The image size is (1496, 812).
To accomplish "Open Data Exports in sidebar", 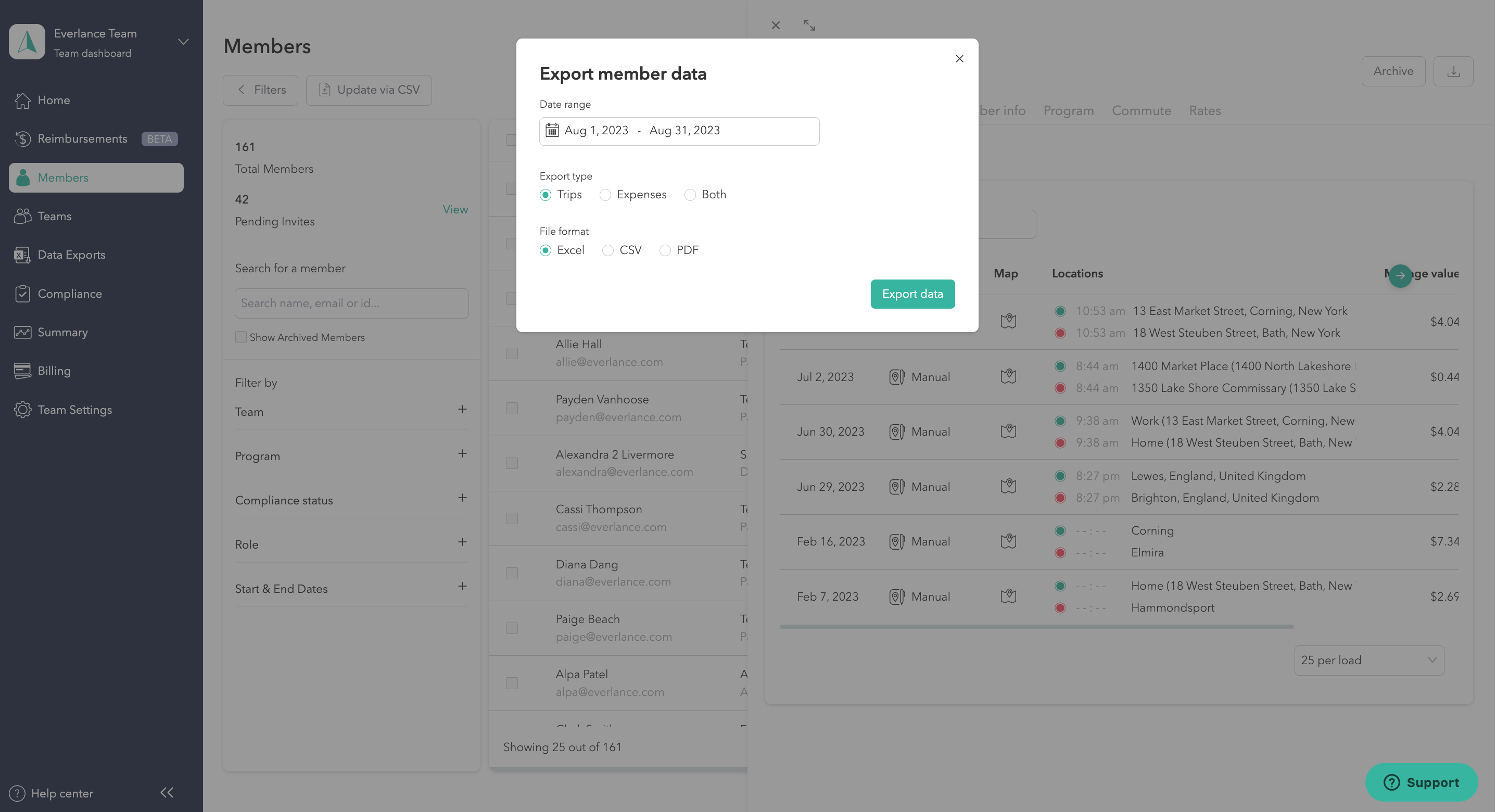I will tap(71, 255).
